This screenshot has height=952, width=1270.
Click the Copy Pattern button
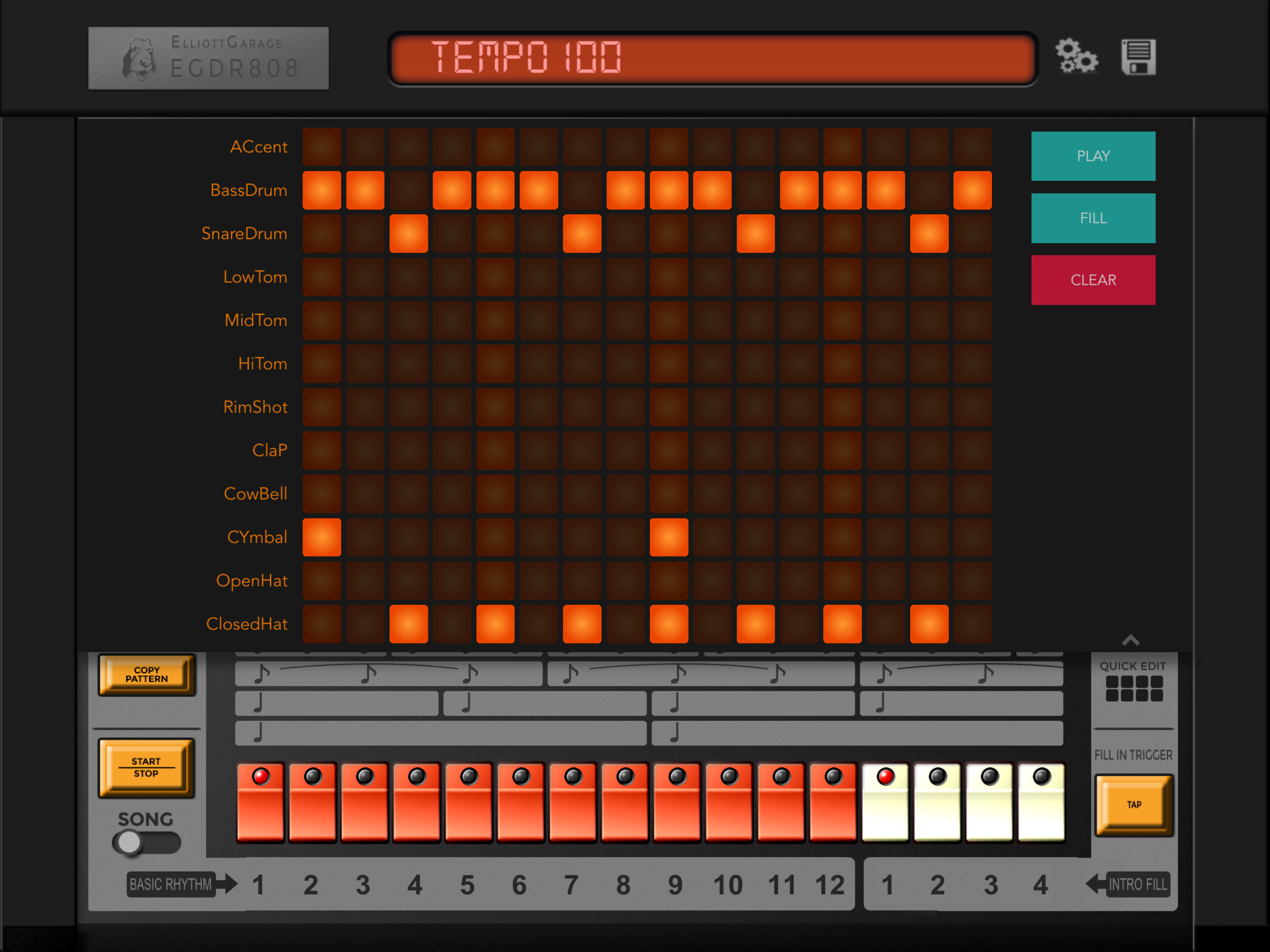click(147, 674)
